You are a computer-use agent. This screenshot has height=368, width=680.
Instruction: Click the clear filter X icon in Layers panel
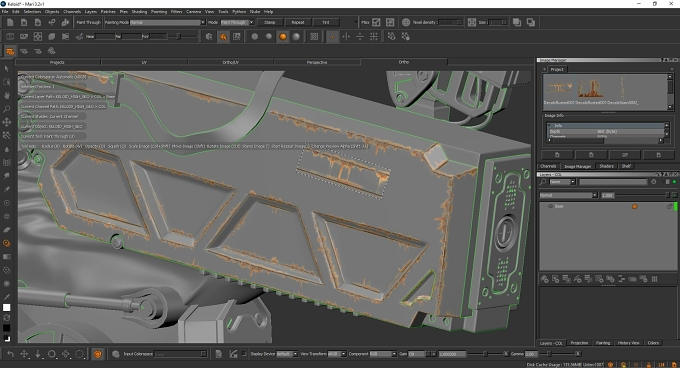pos(654,182)
